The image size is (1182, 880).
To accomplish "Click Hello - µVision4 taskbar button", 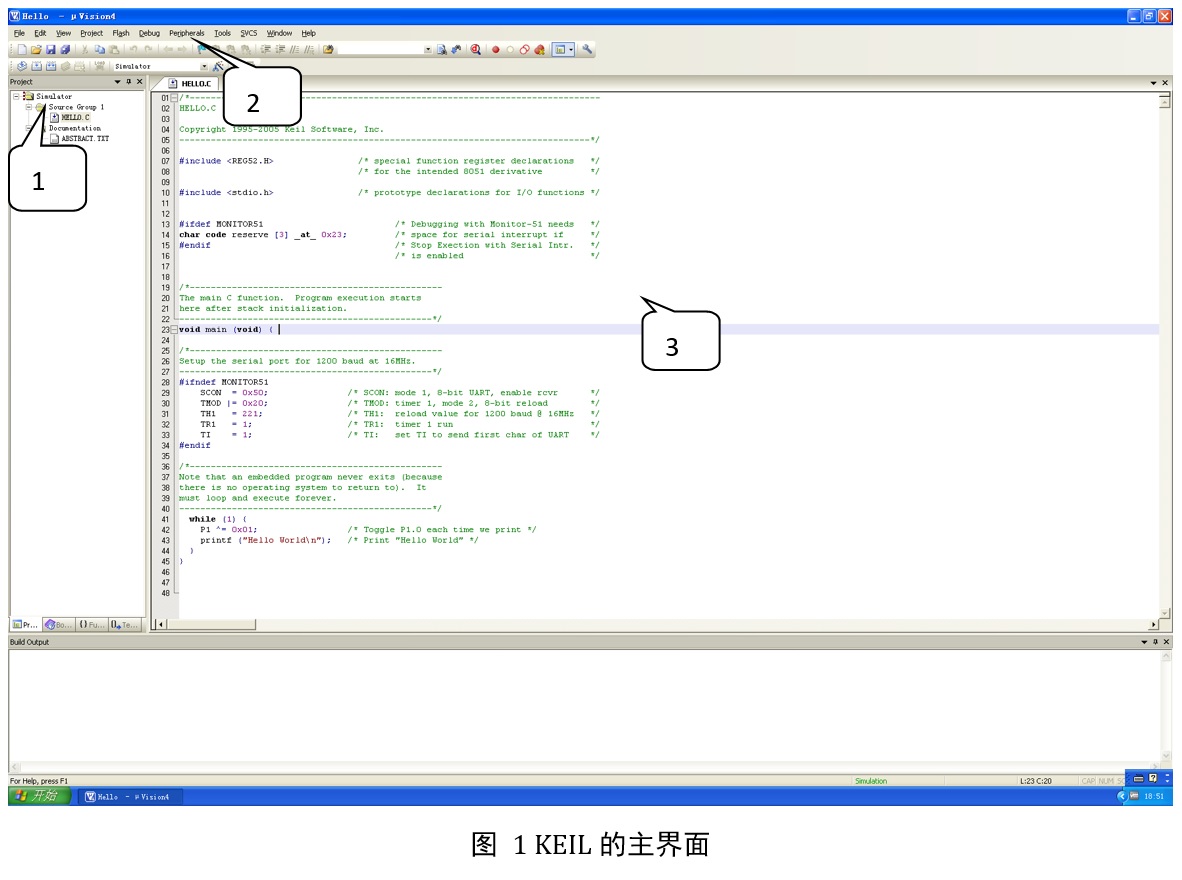I will [130, 796].
